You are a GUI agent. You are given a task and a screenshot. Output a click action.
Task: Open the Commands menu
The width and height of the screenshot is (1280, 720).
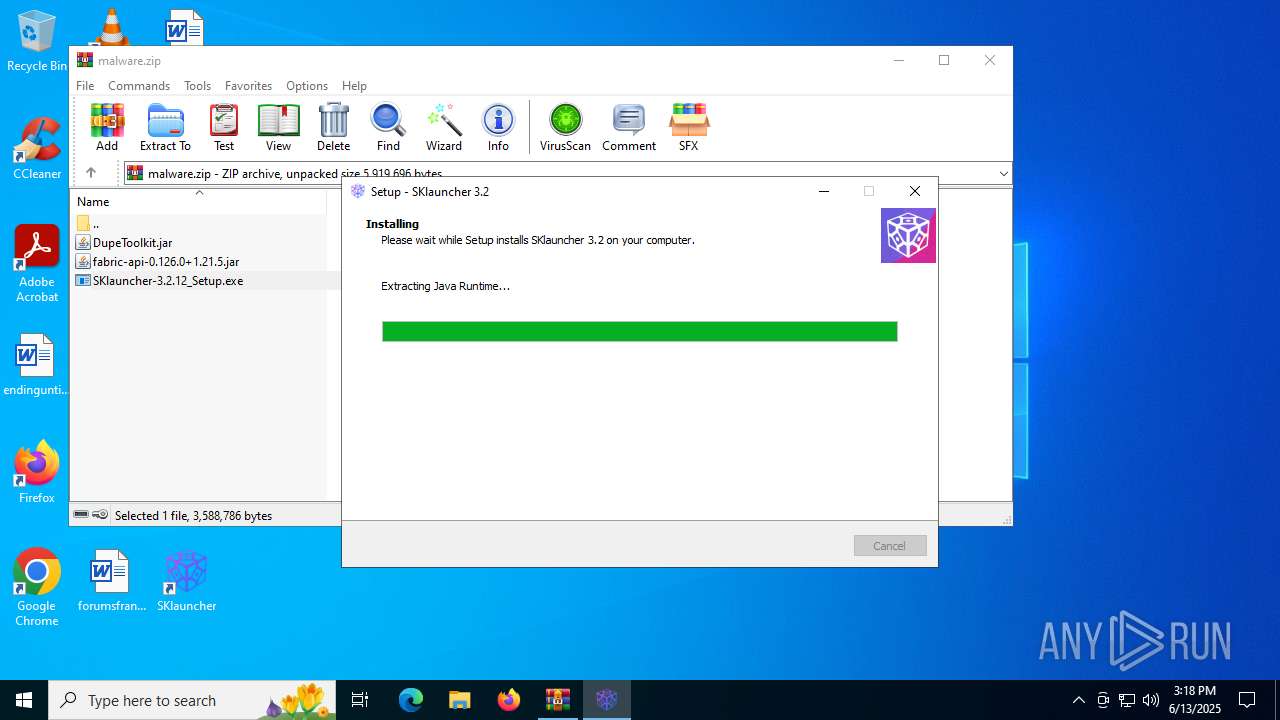139,86
